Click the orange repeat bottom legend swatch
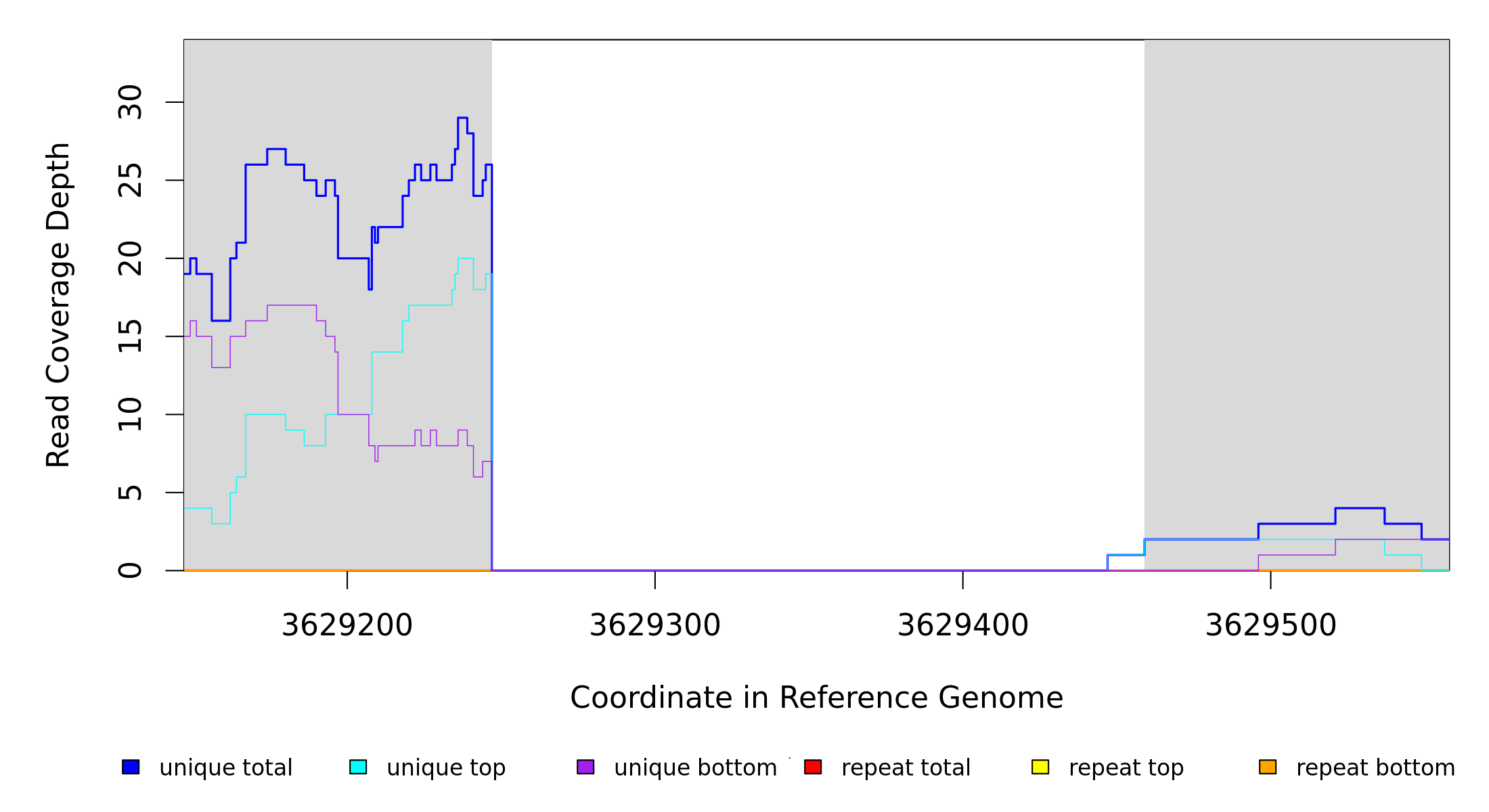Viewport: 1489px width, 812px height. pyautogui.click(x=1268, y=767)
